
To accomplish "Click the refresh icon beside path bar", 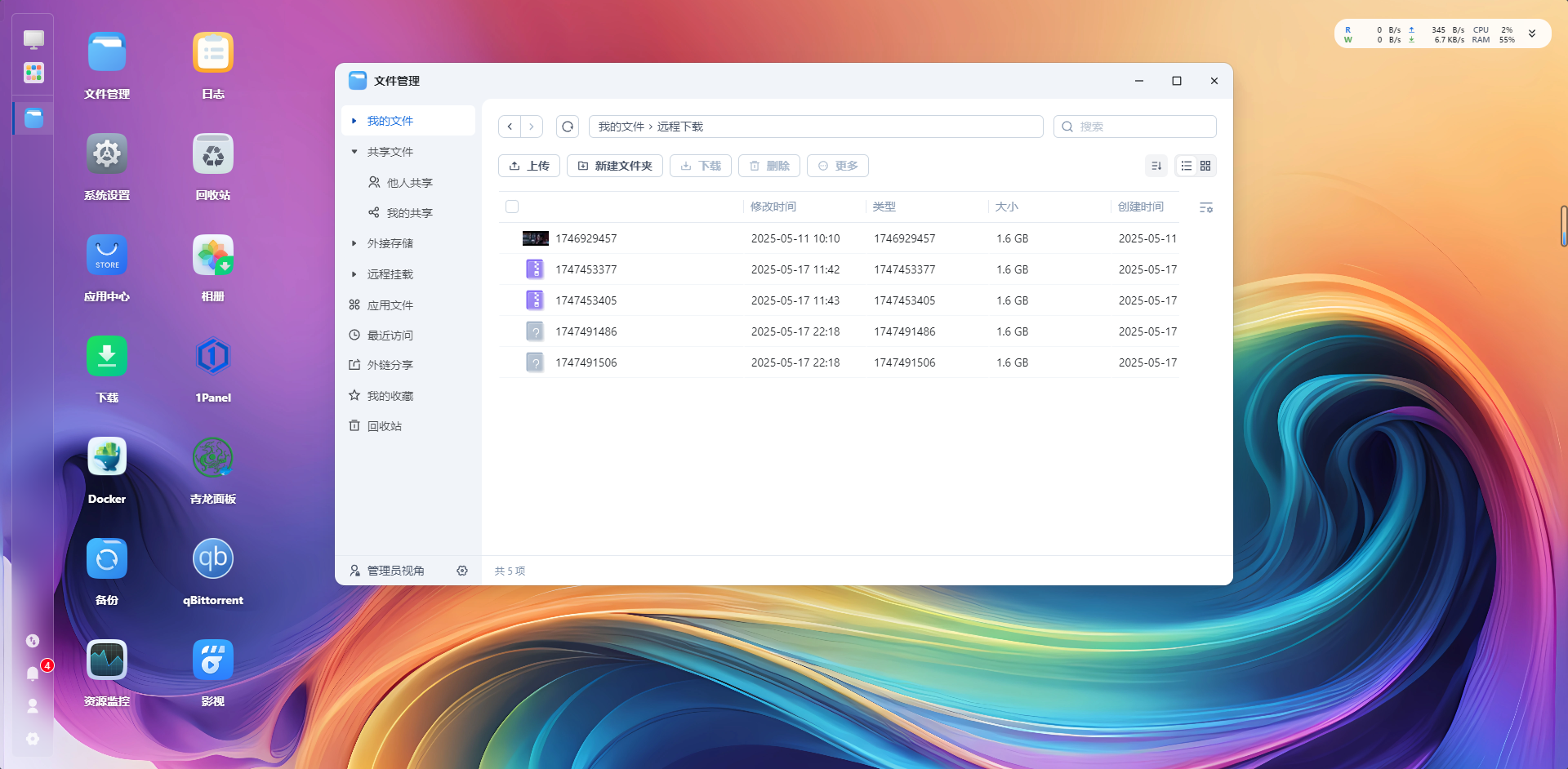I will (568, 127).
